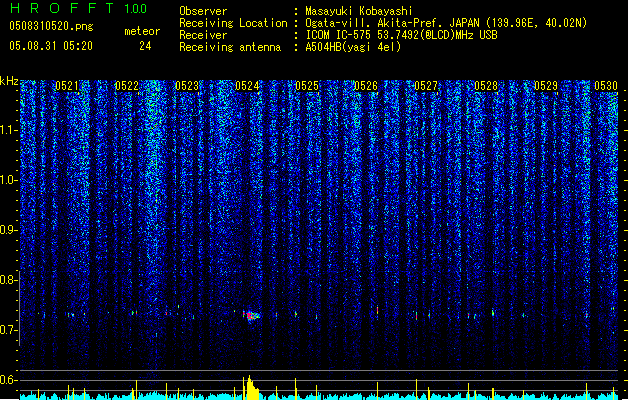Screen dimensions: 629x400
Task: Select the filename 0508310520.png
Action: click(x=51, y=27)
